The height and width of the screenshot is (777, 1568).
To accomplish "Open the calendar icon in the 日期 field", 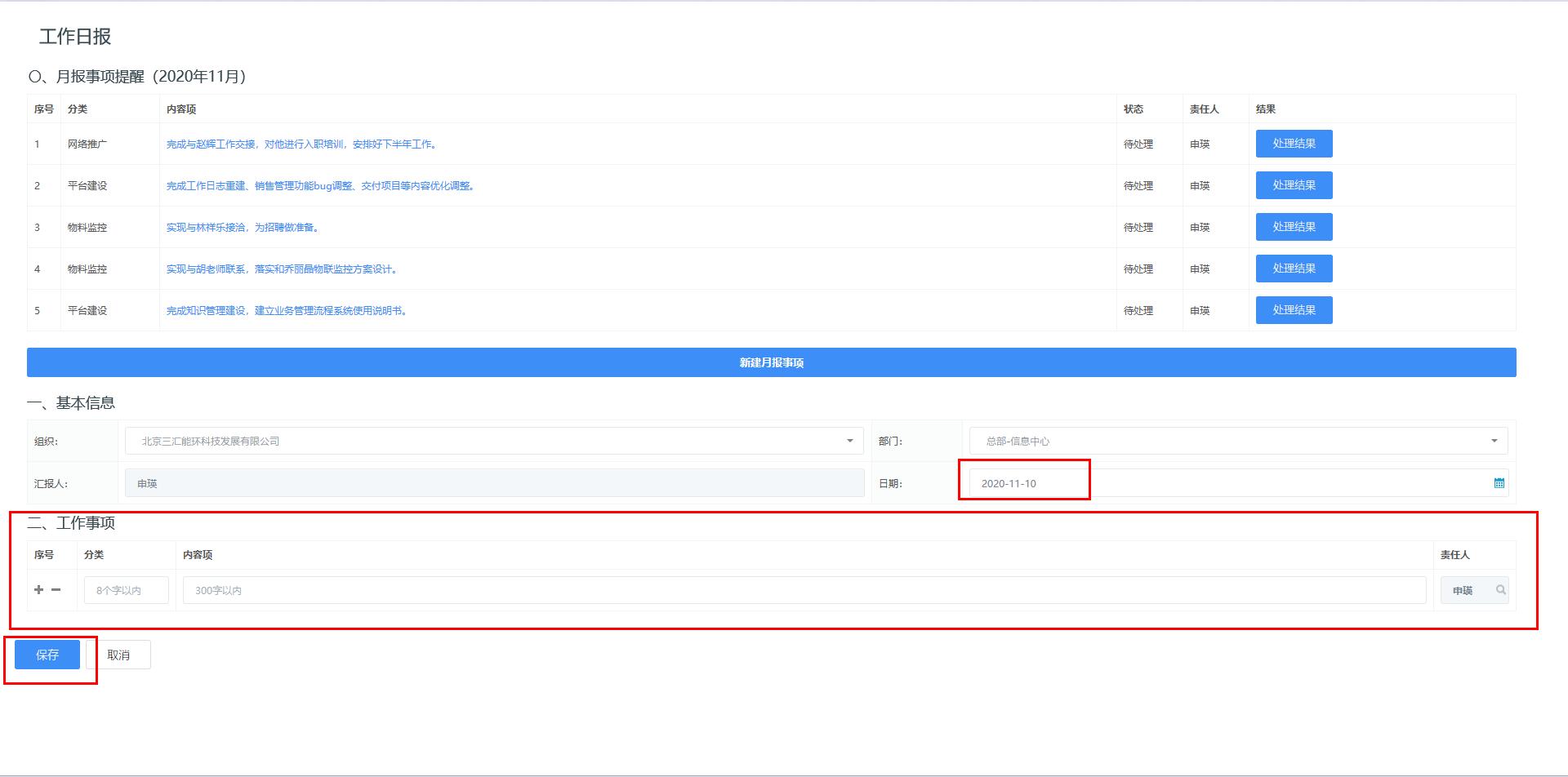I will pyautogui.click(x=1499, y=483).
